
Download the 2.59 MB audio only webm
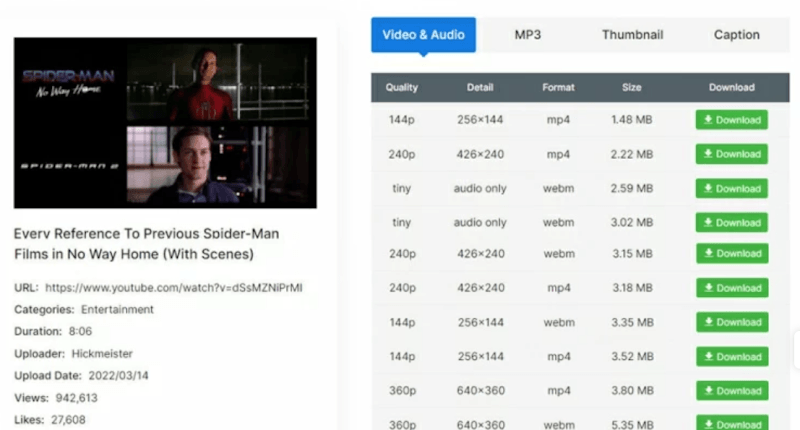coord(732,188)
